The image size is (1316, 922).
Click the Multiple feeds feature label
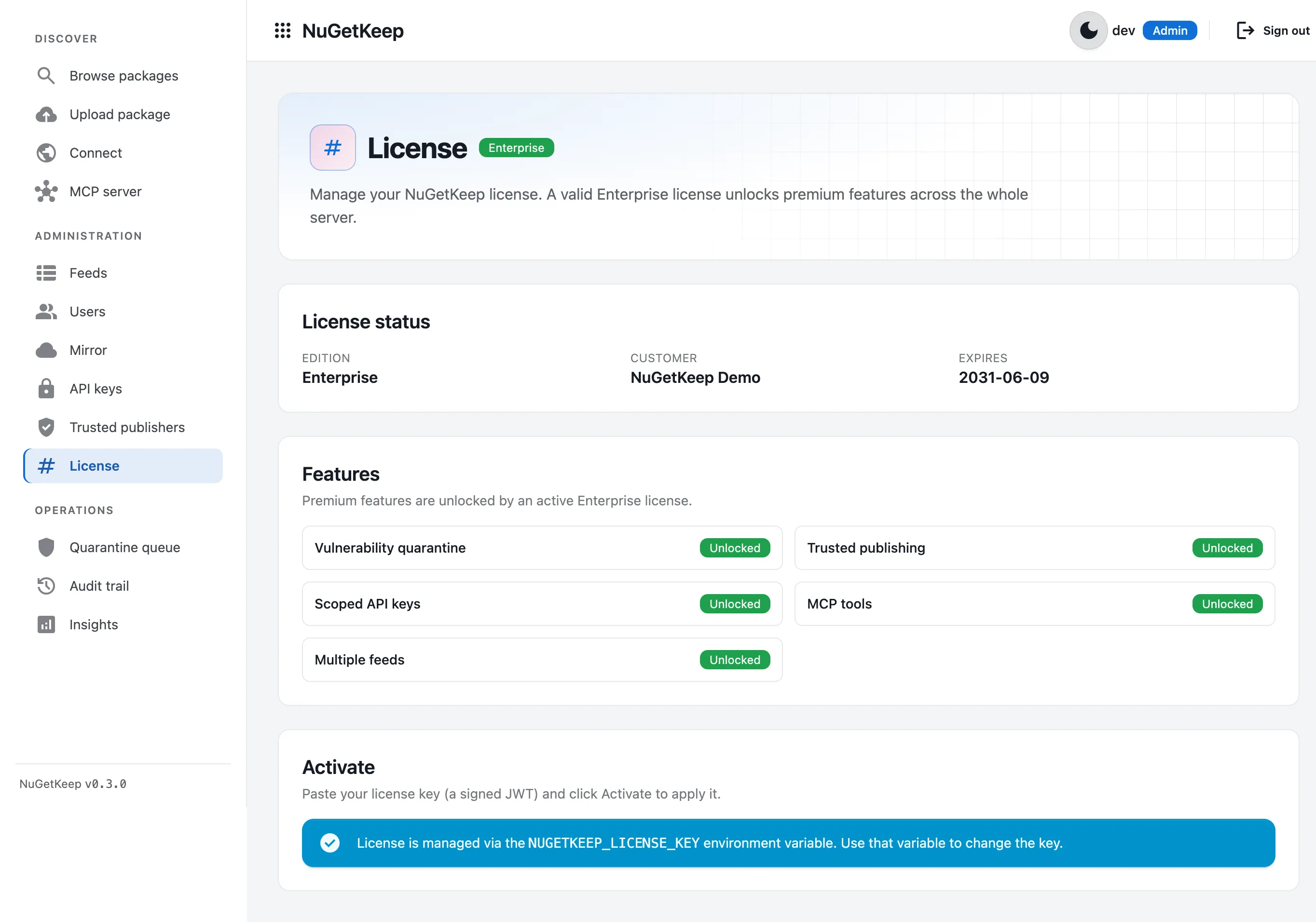tap(359, 660)
